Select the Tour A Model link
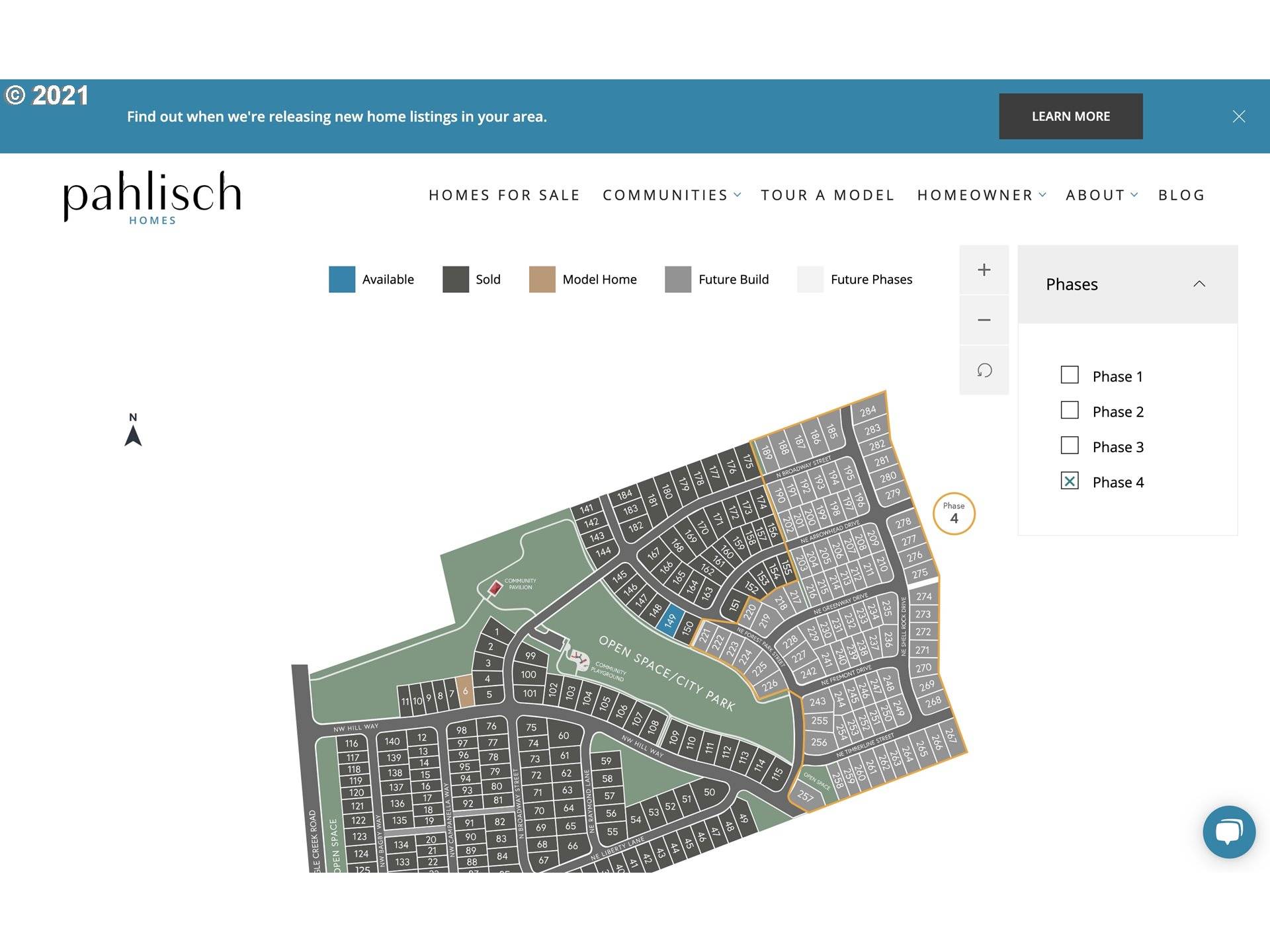The image size is (1270, 952). point(827,195)
